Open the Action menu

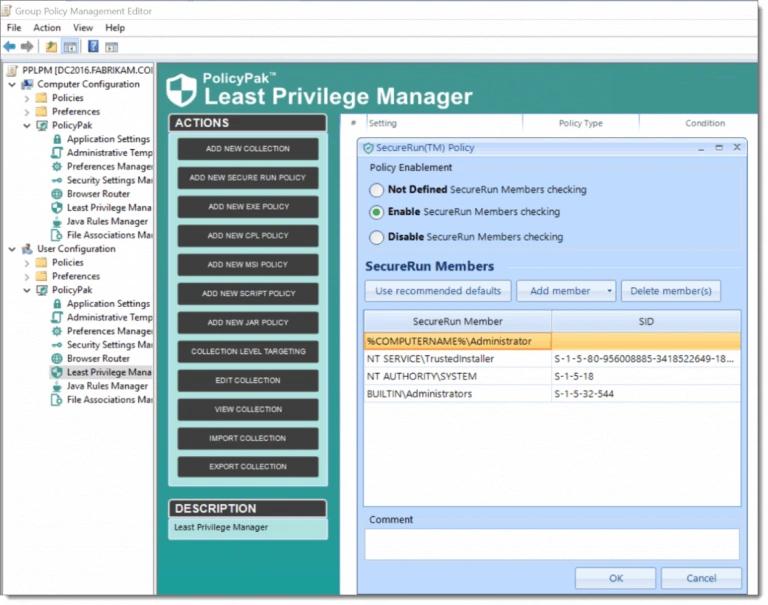pos(47,28)
